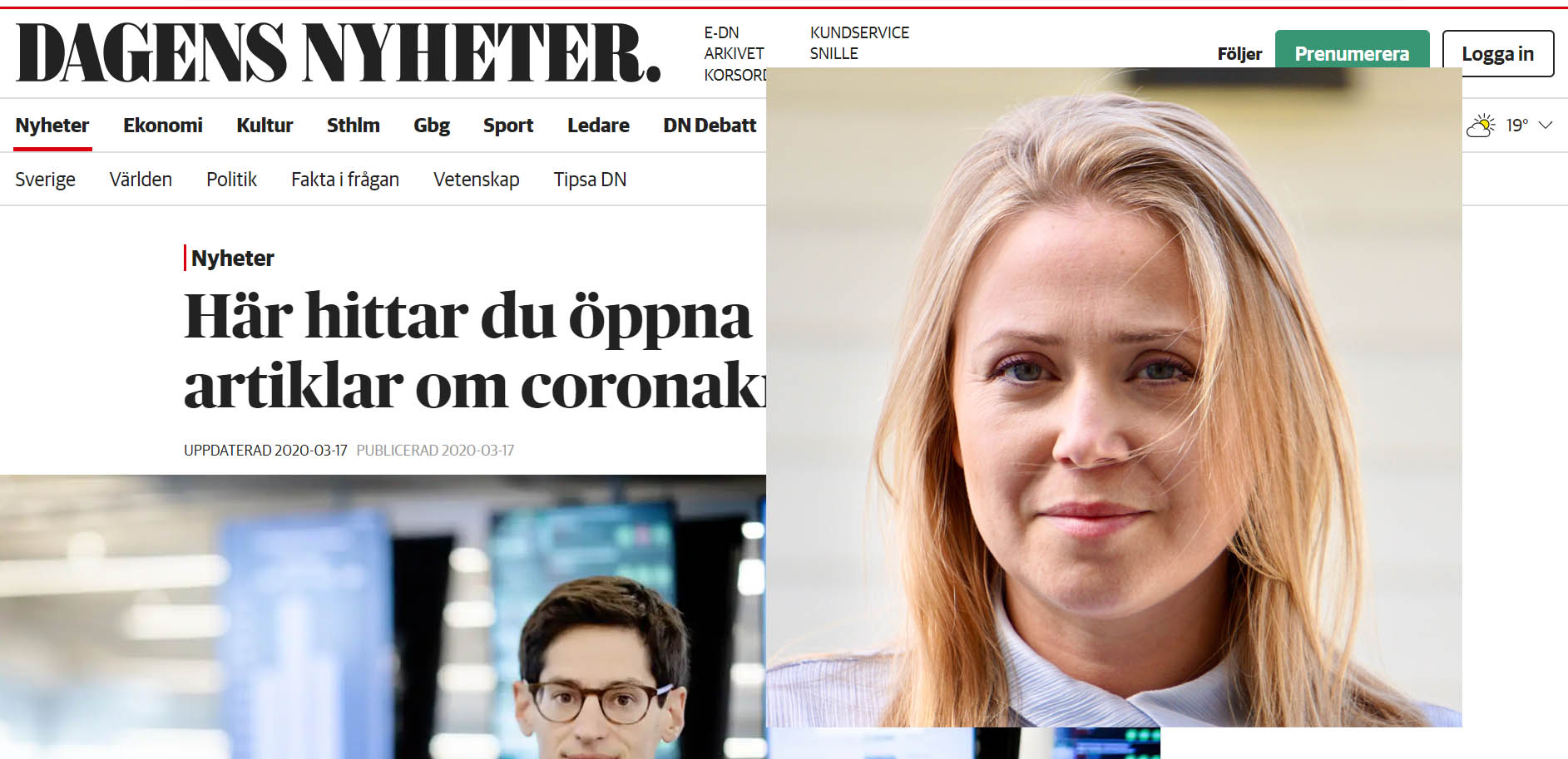Click the Logga in button

[x=1497, y=53]
